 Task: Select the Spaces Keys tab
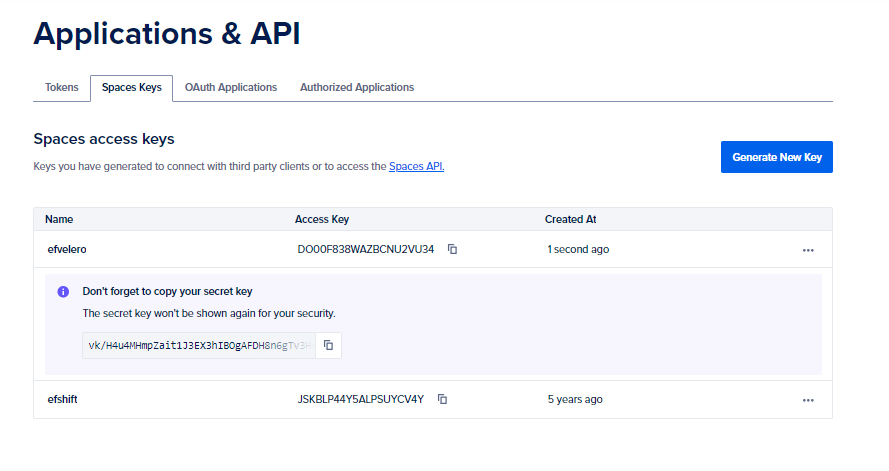[x=131, y=88]
